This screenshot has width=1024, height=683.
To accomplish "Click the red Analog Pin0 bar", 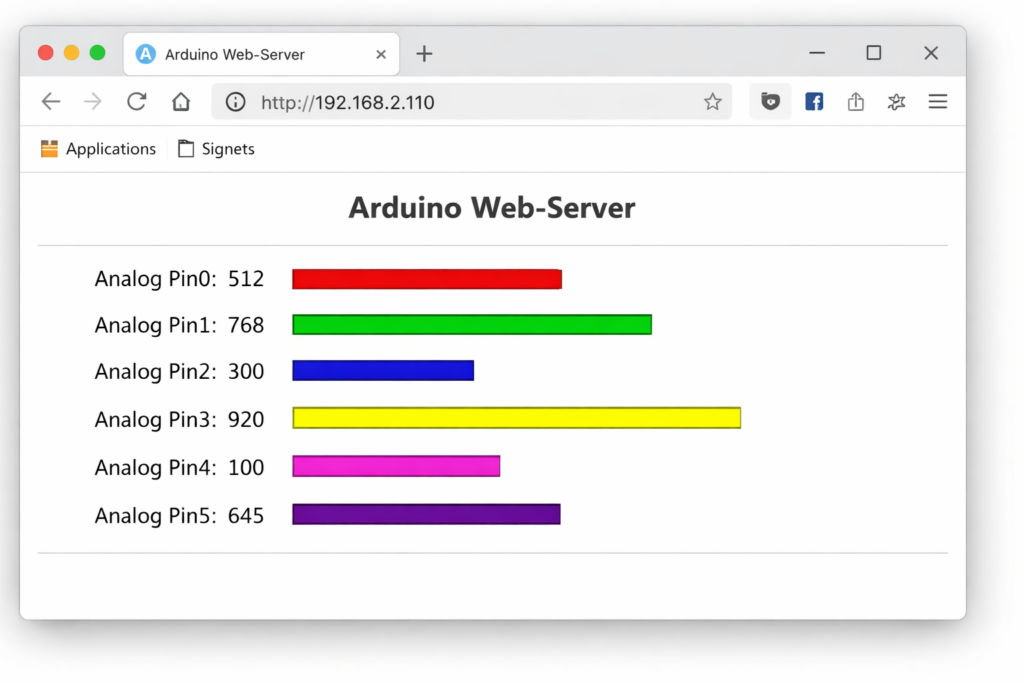I will tap(426, 279).
